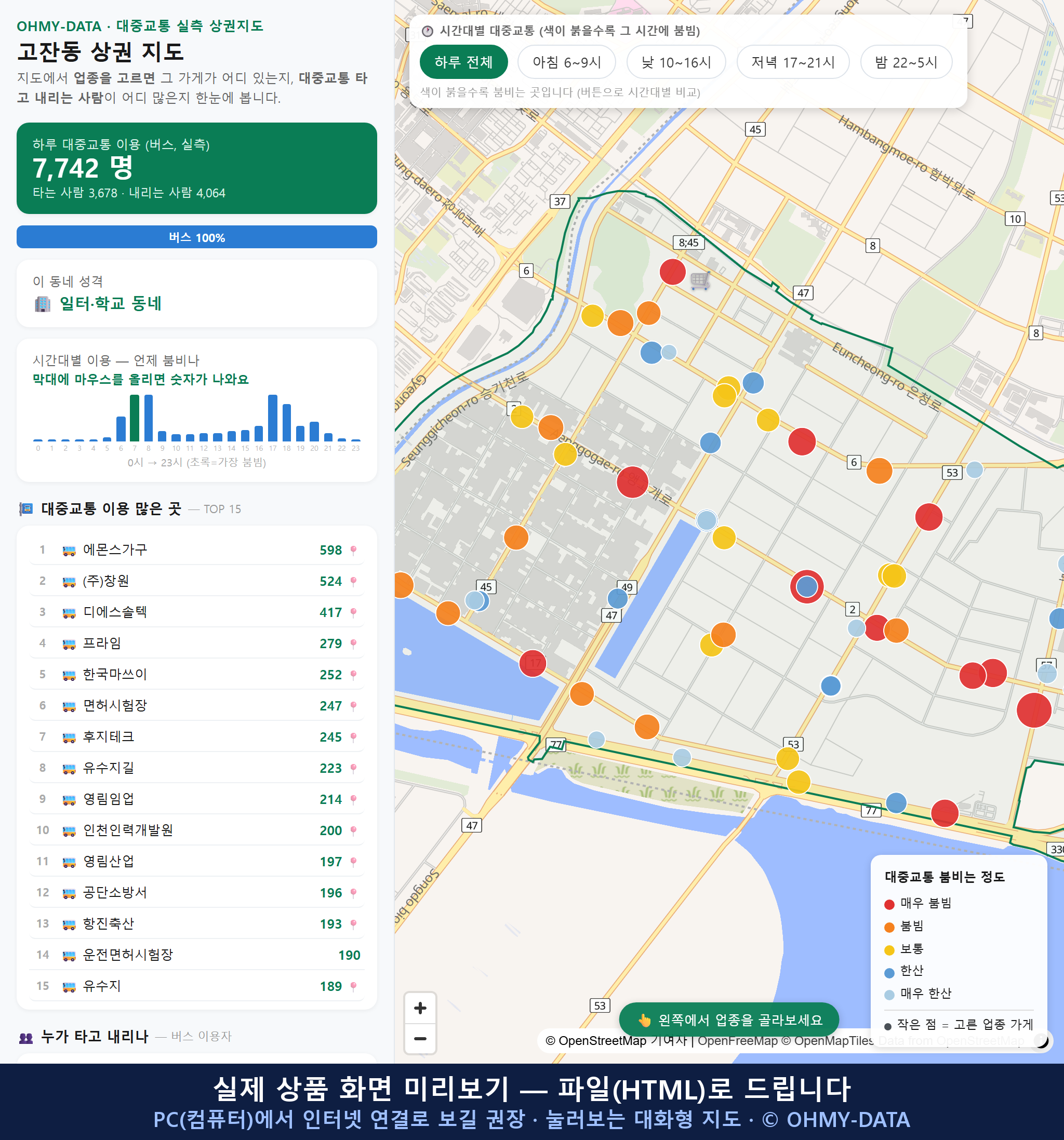The width and height of the screenshot is (1064, 1140).
Task: Click the 버스 100% share bar
Action: (197, 237)
